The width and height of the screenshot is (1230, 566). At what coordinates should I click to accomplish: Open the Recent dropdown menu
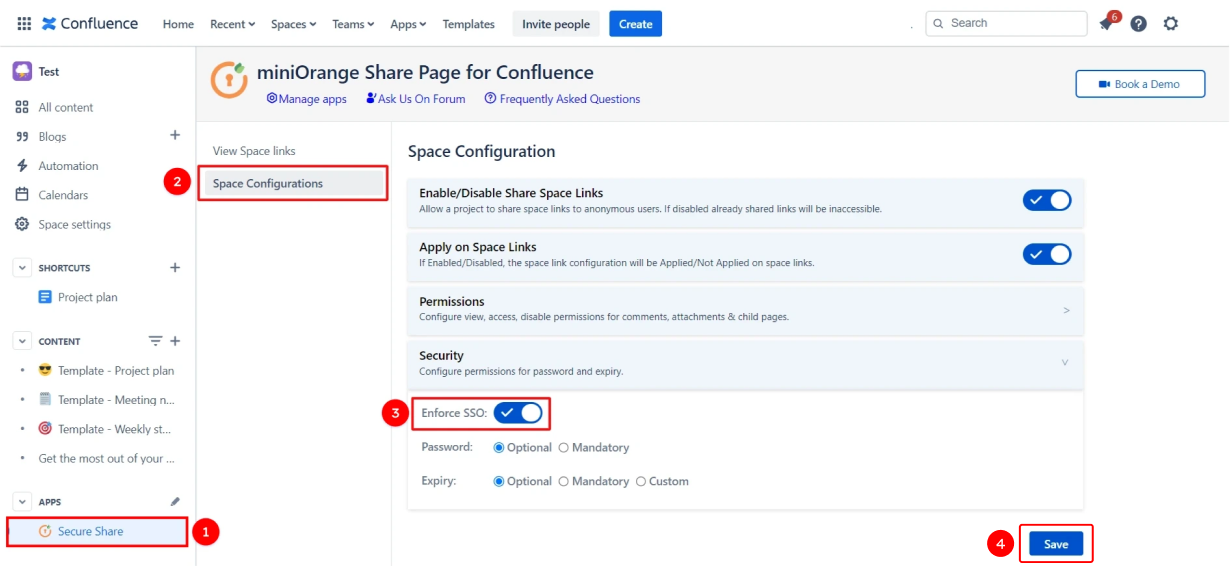[x=233, y=24]
